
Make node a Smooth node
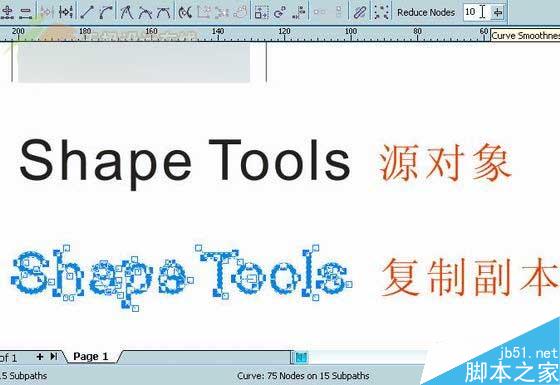point(145,12)
